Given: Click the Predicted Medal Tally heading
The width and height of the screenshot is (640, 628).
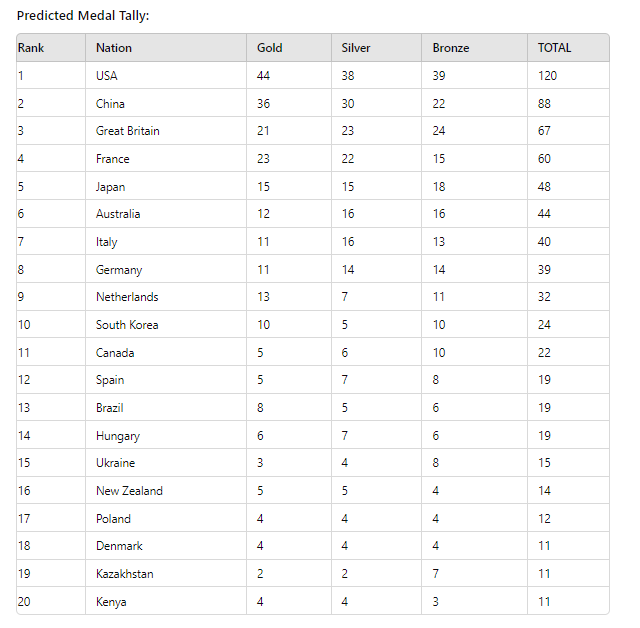Looking at the screenshot, I should [x=83, y=16].
